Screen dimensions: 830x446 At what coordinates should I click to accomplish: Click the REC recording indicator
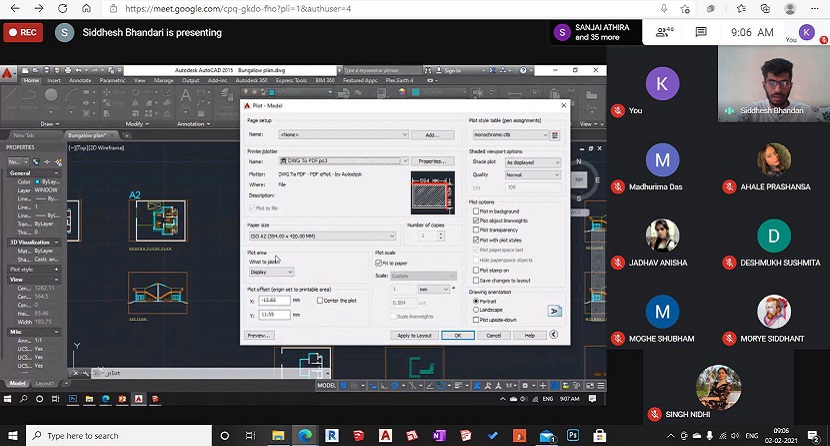click(24, 32)
